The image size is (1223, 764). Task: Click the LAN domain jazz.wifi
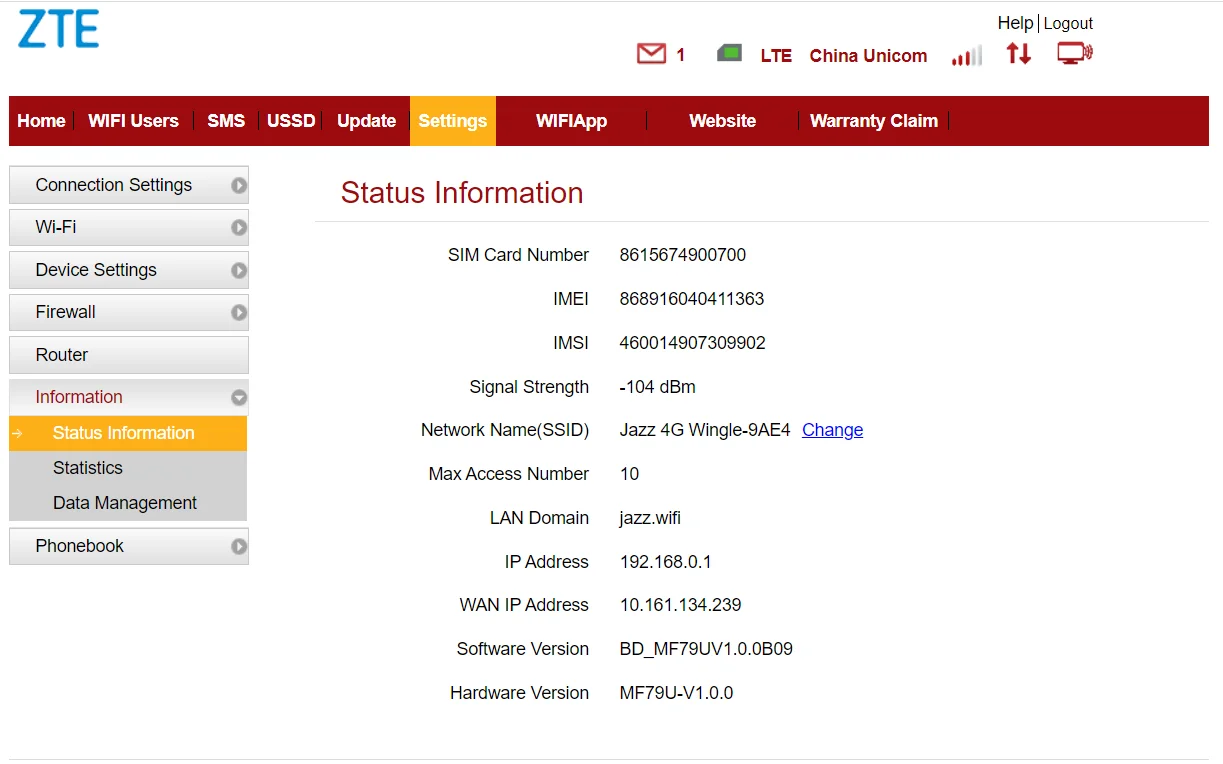[650, 518]
